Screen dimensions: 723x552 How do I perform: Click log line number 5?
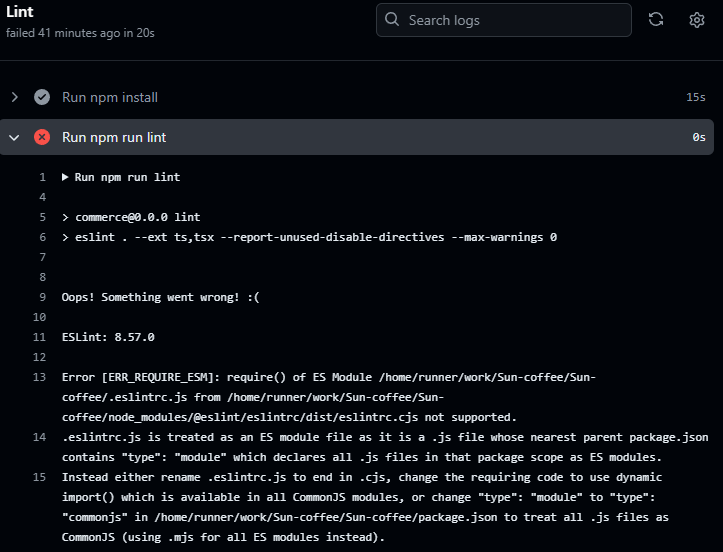click(42, 217)
